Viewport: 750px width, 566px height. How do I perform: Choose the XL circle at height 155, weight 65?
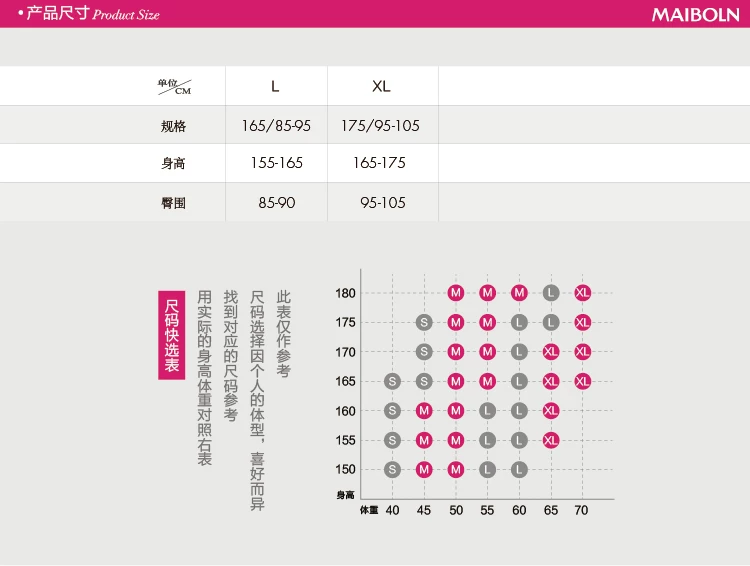(551, 440)
